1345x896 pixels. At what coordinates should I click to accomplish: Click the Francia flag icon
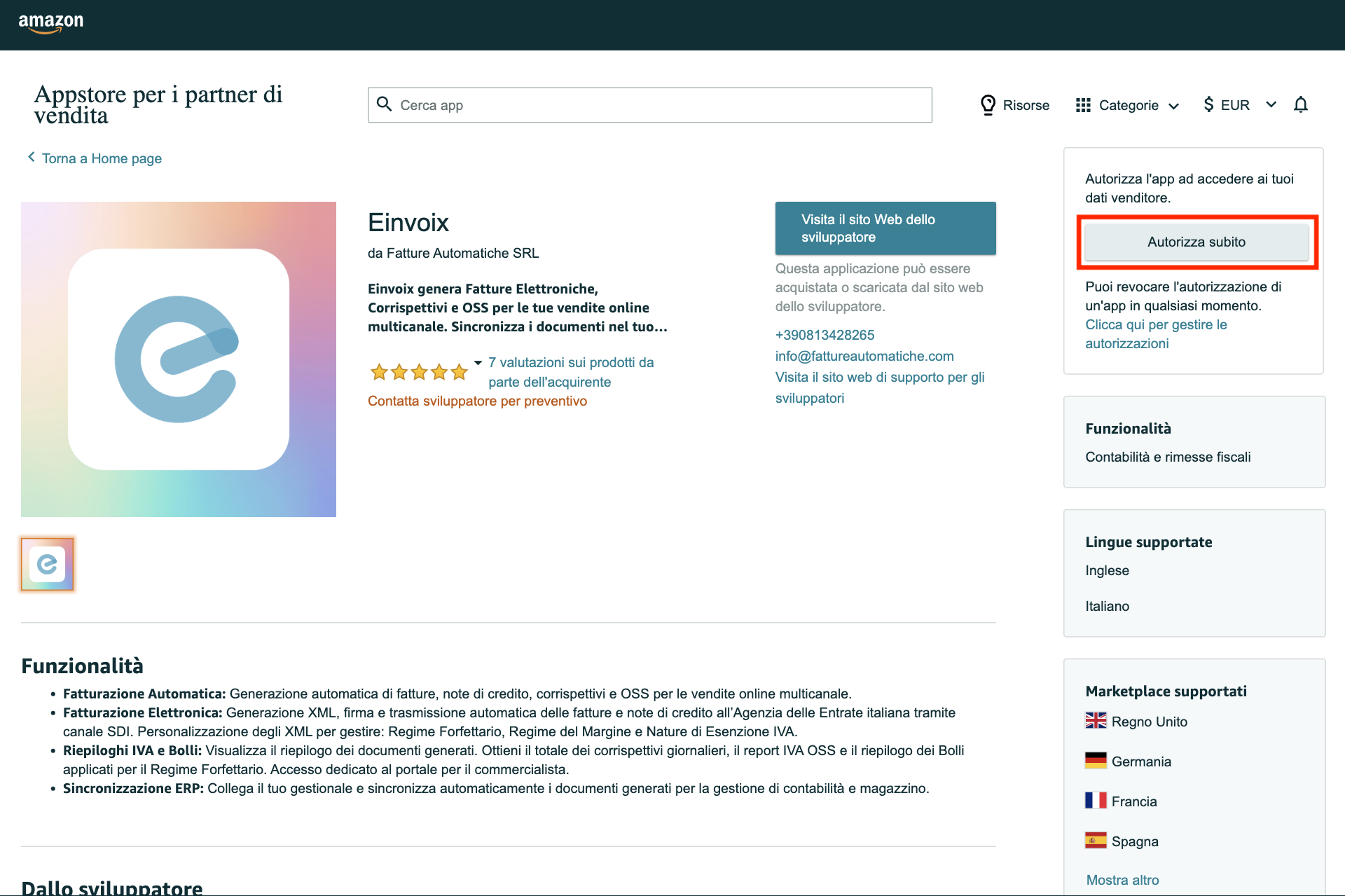[x=1096, y=801]
